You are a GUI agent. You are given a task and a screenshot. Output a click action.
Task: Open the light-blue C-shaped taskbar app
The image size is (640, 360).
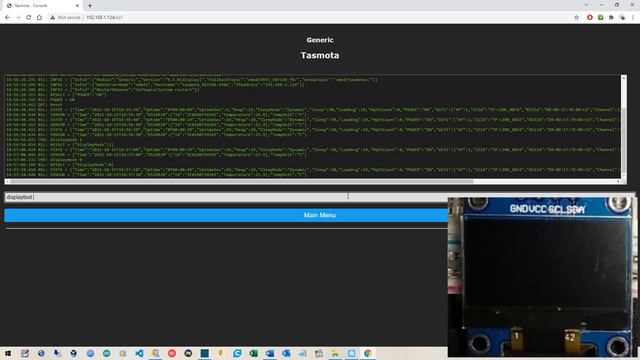(237, 353)
